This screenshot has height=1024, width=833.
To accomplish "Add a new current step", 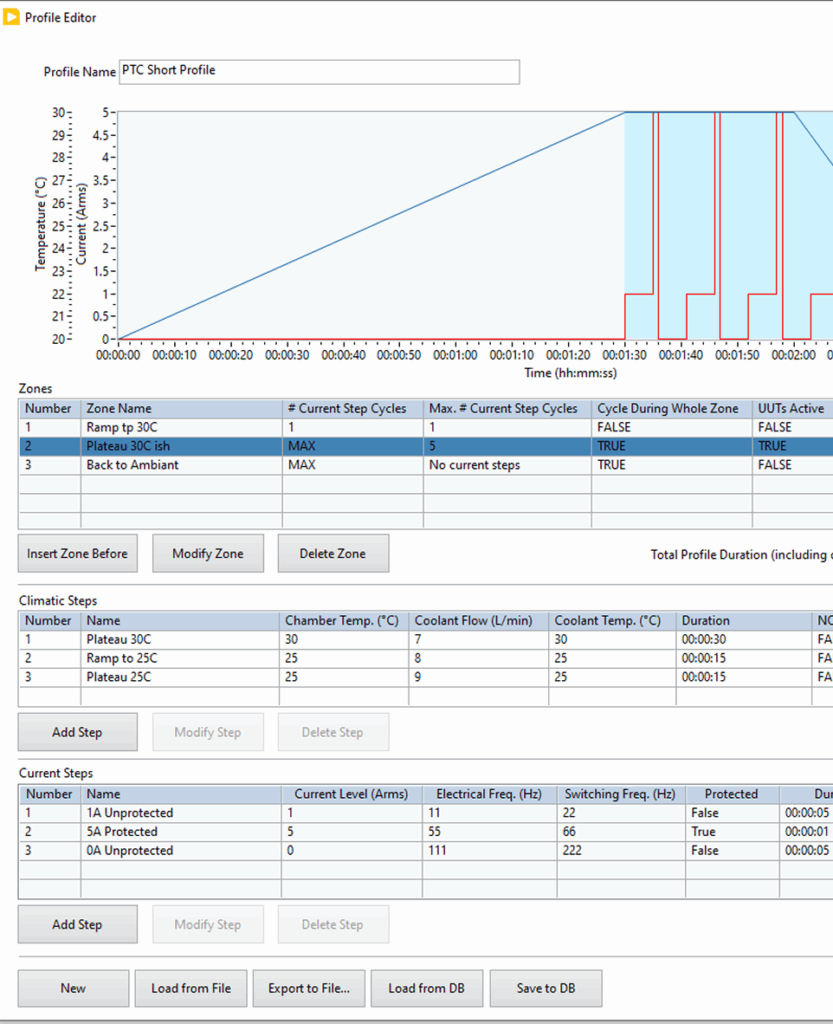I will 77,925.
